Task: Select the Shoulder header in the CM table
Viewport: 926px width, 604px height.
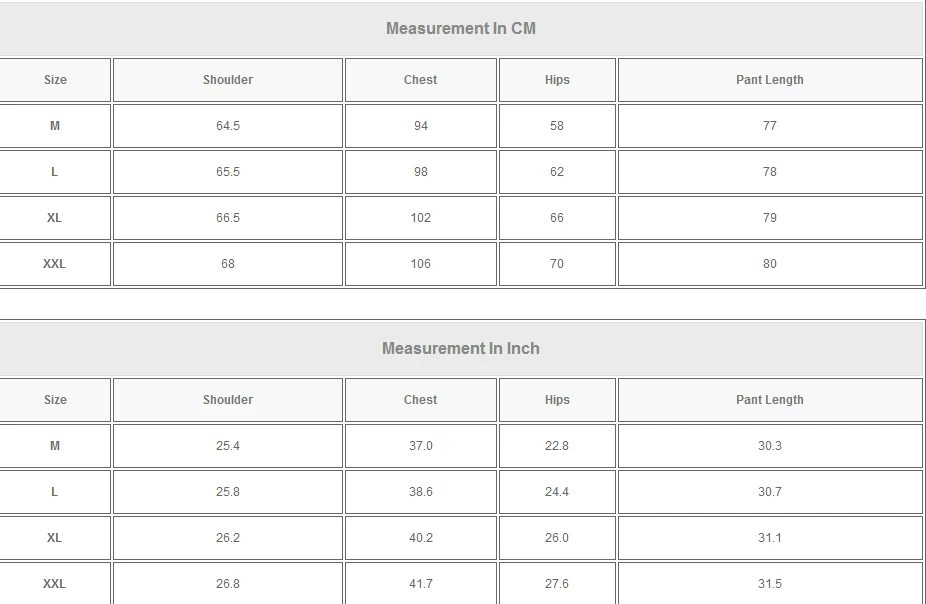Action: [x=228, y=80]
